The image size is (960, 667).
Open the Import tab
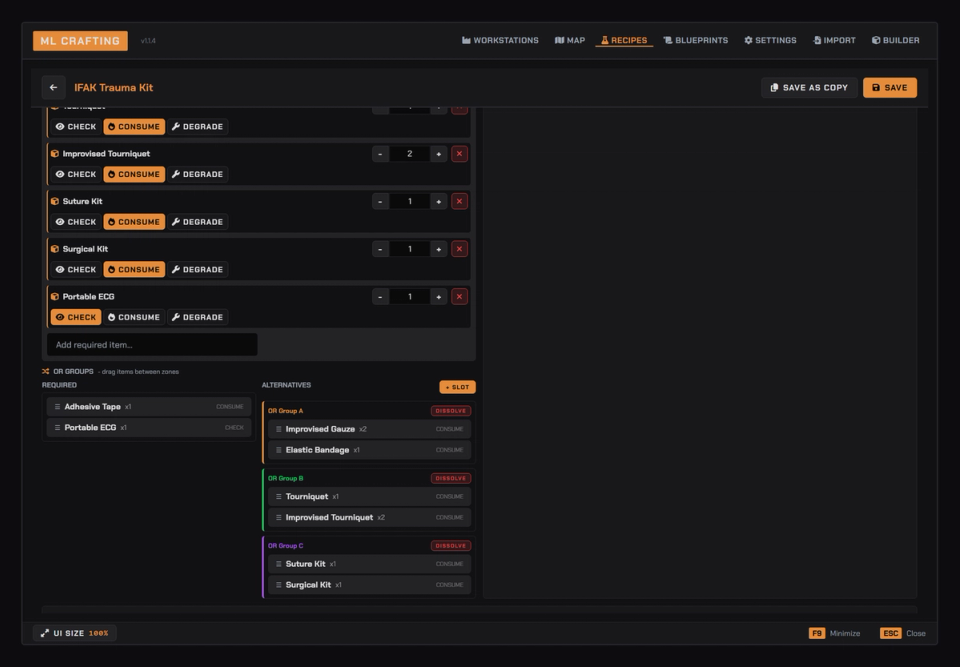[x=834, y=40]
